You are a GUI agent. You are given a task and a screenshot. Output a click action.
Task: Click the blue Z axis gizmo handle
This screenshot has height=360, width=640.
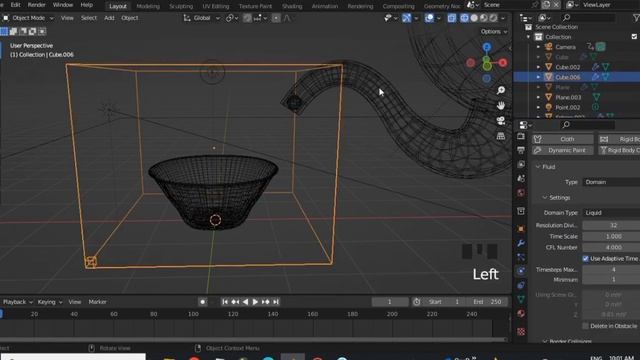pos(487,47)
